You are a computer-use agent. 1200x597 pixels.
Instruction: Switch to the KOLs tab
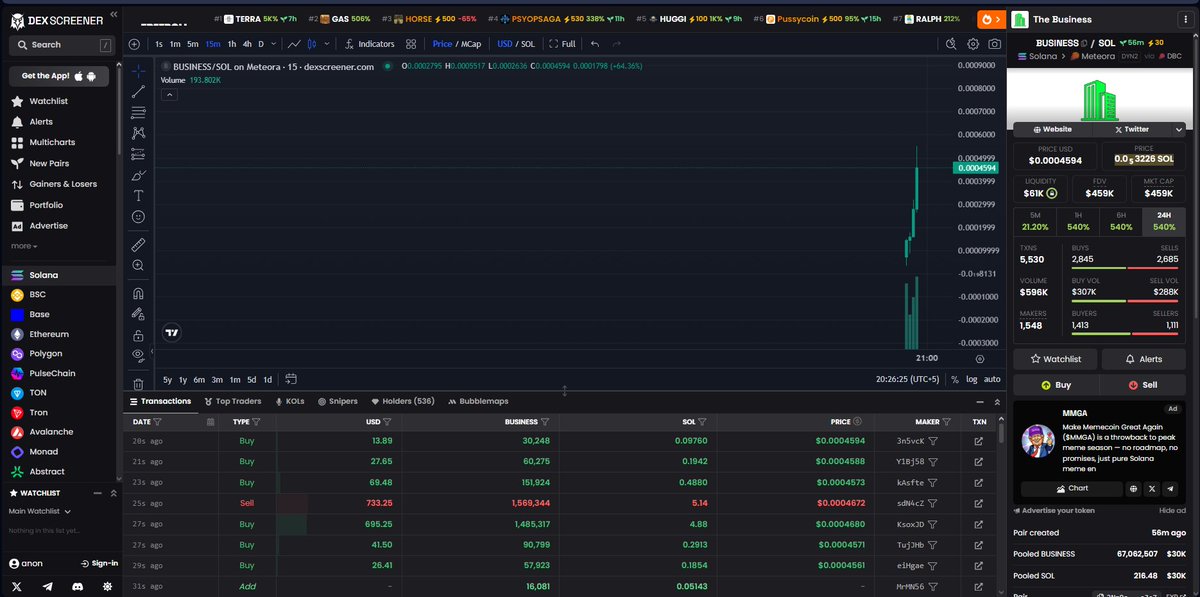tap(289, 401)
